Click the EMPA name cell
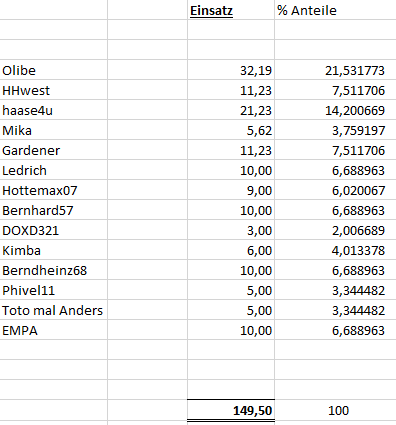Image resolution: width=396 pixels, height=425 pixels. (x=54, y=330)
